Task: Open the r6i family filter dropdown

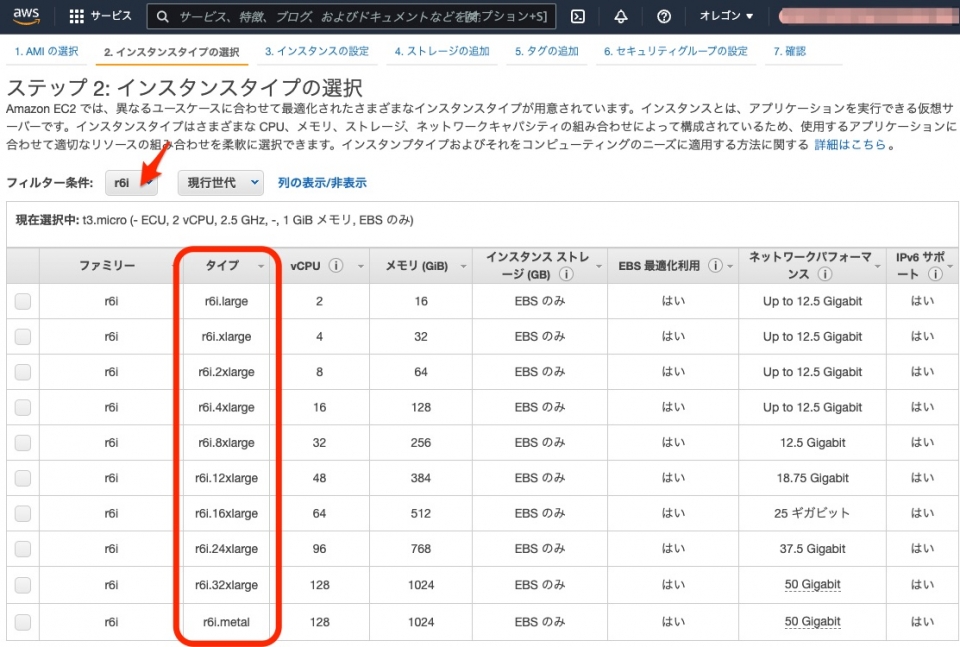Action: (x=131, y=182)
